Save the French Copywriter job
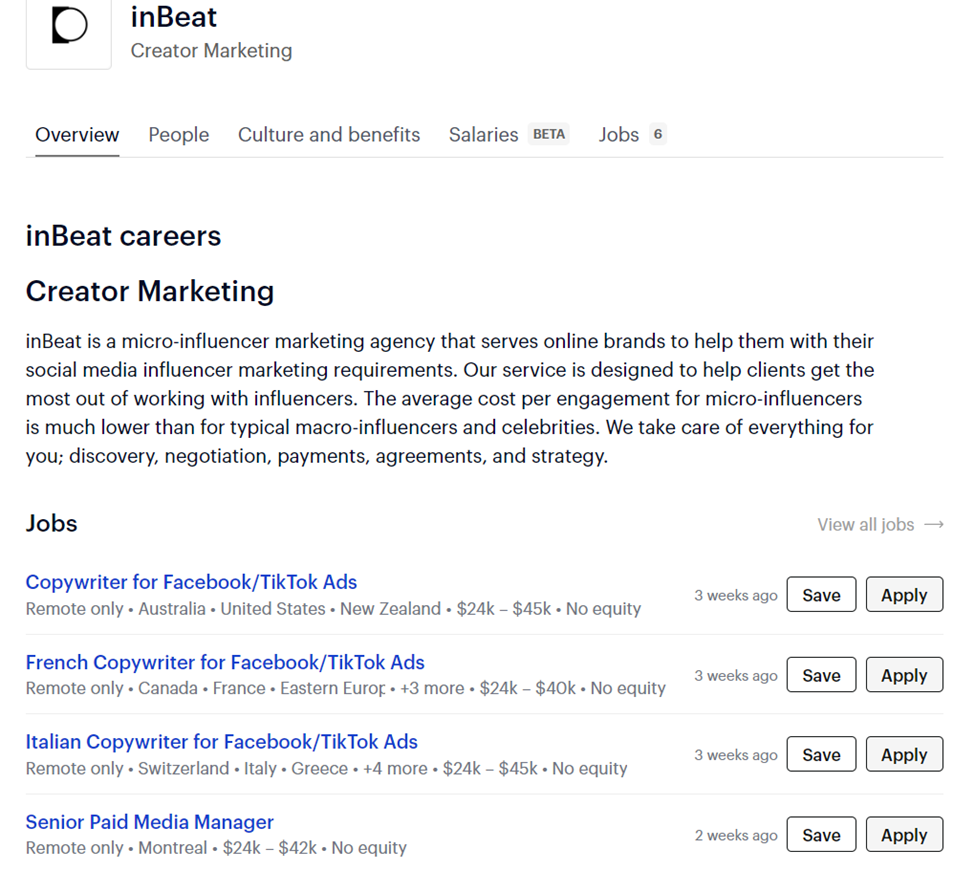This screenshot has height=871, width=975. (x=821, y=675)
